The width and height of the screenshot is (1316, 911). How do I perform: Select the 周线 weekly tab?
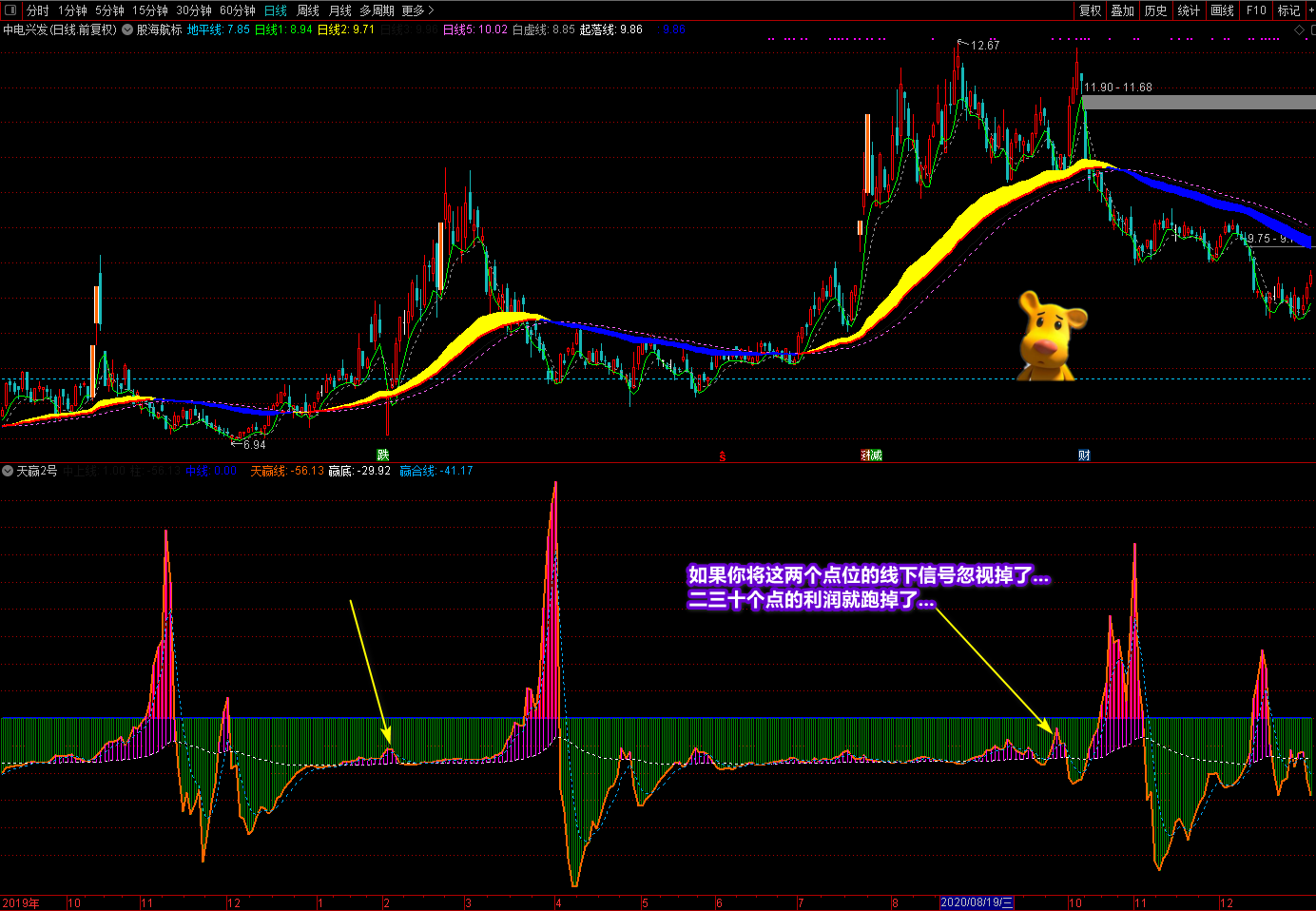pyautogui.click(x=308, y=10)
